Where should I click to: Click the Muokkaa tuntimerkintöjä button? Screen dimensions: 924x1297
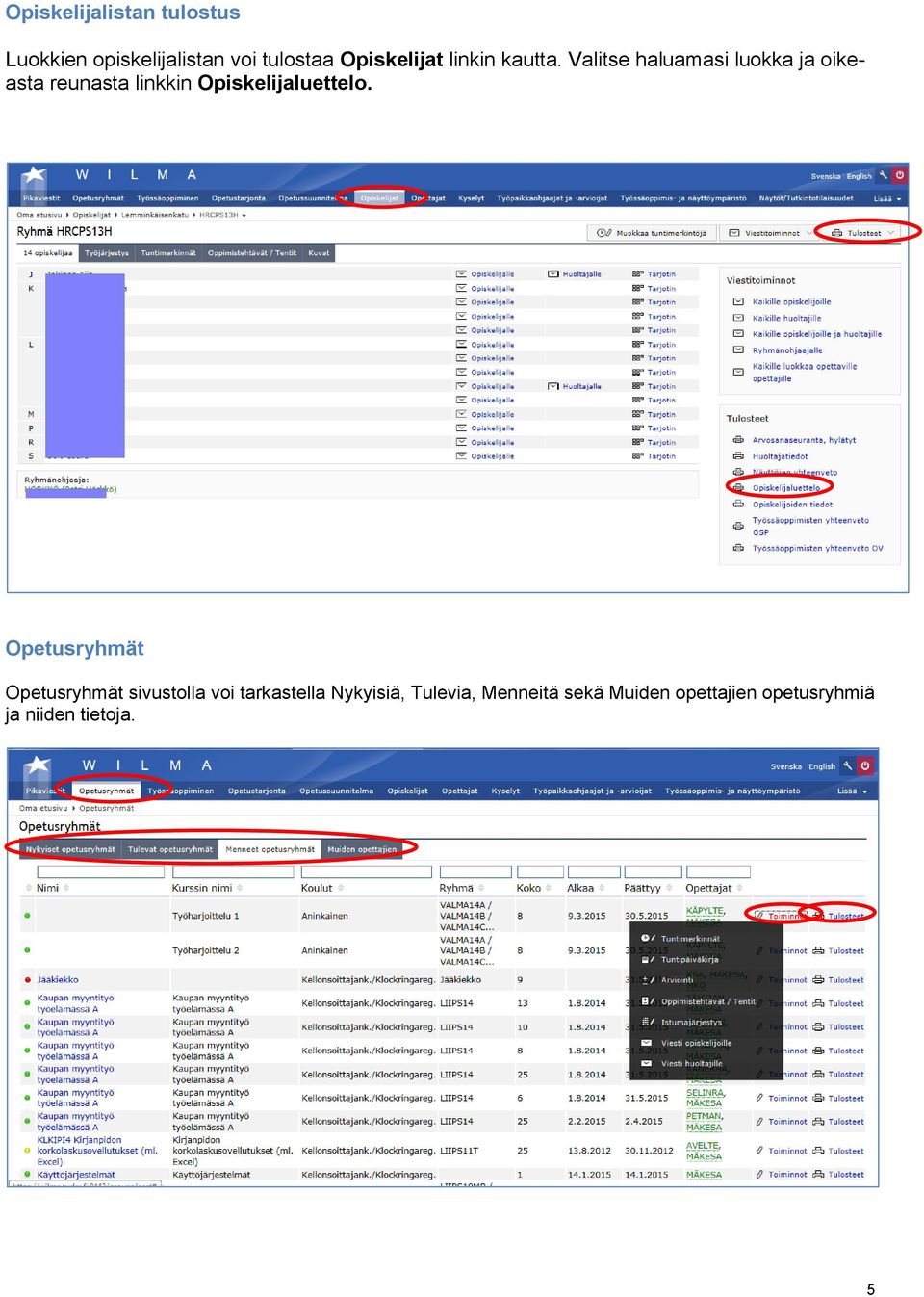(652, 233)
